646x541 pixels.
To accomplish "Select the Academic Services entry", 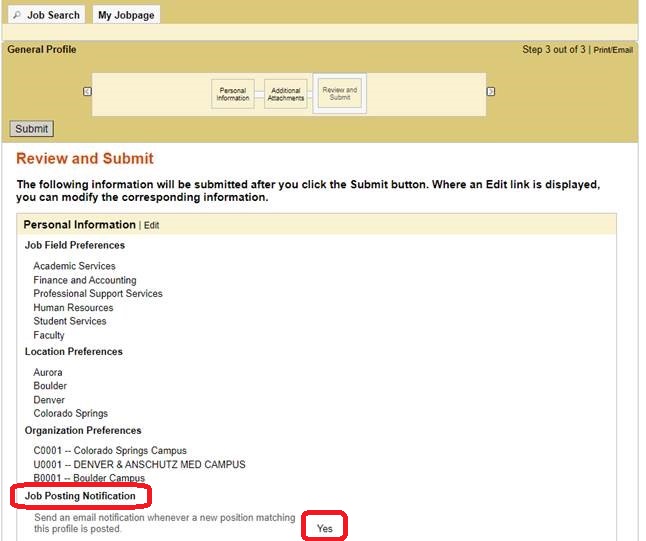I will [74, 266].
